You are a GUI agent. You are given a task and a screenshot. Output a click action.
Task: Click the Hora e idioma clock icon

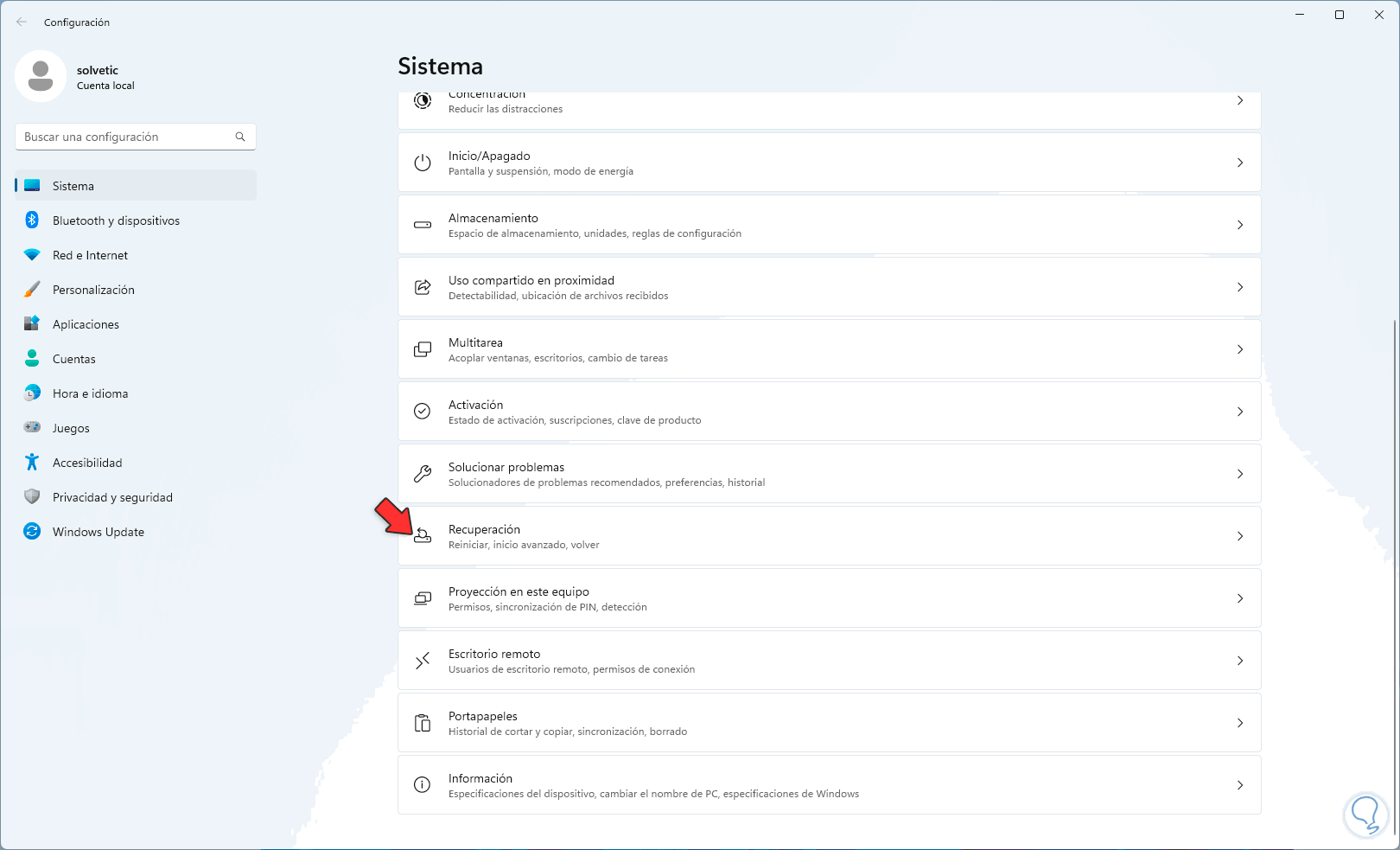32,393
